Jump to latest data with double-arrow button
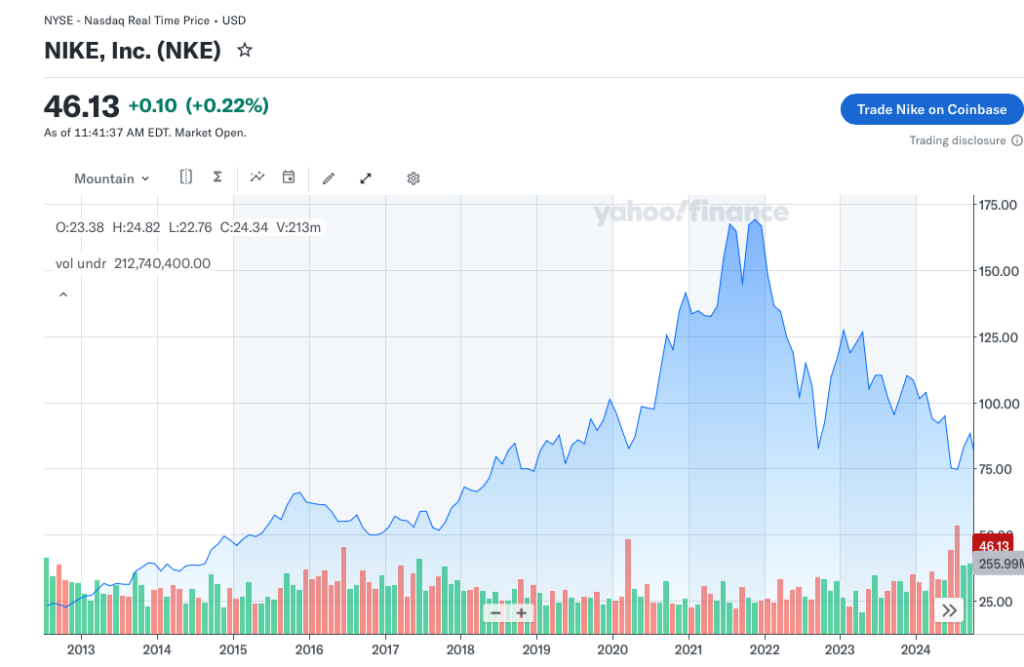 pos(949,610)
